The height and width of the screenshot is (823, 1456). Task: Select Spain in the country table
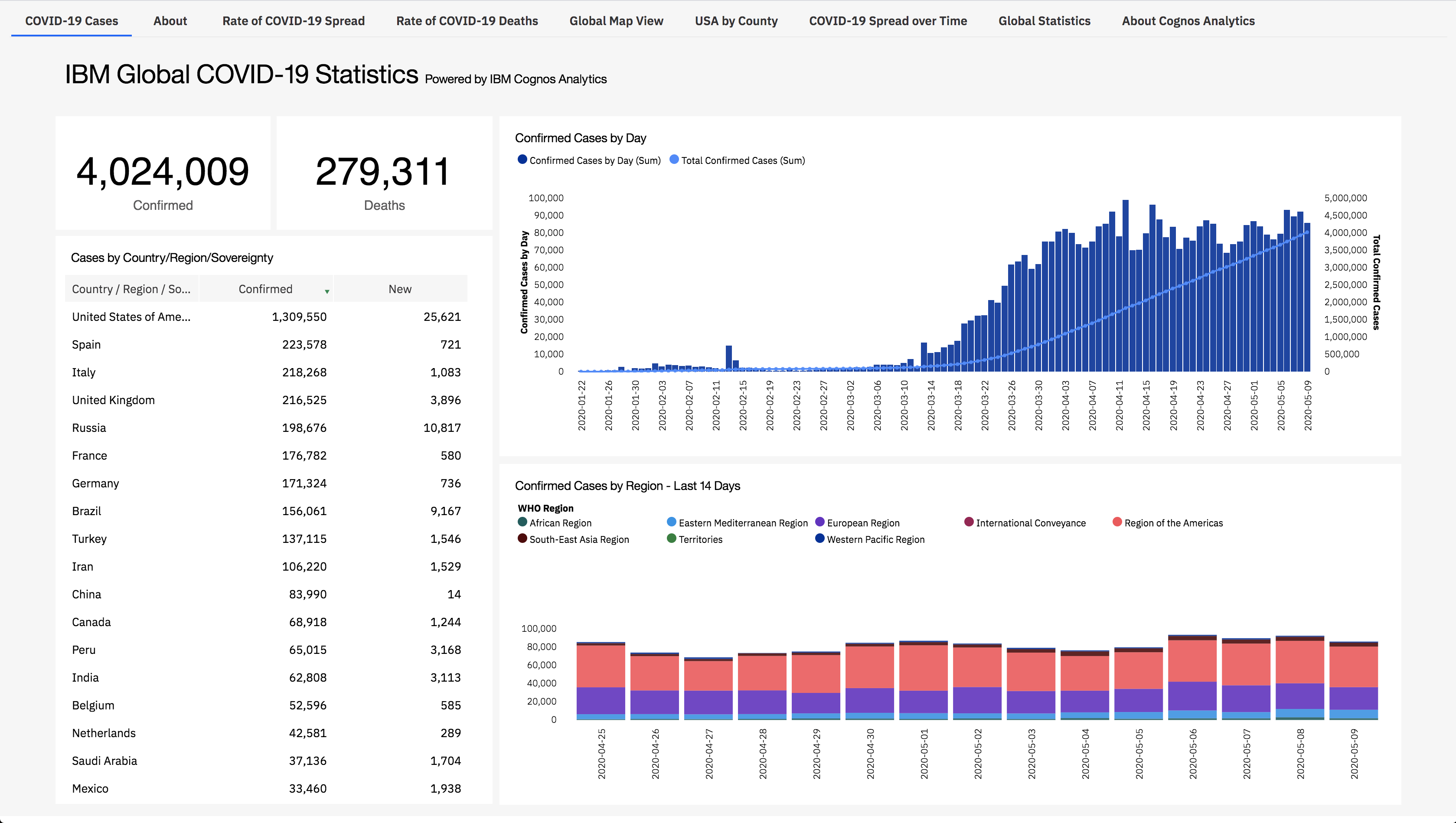tap(266, 345)
